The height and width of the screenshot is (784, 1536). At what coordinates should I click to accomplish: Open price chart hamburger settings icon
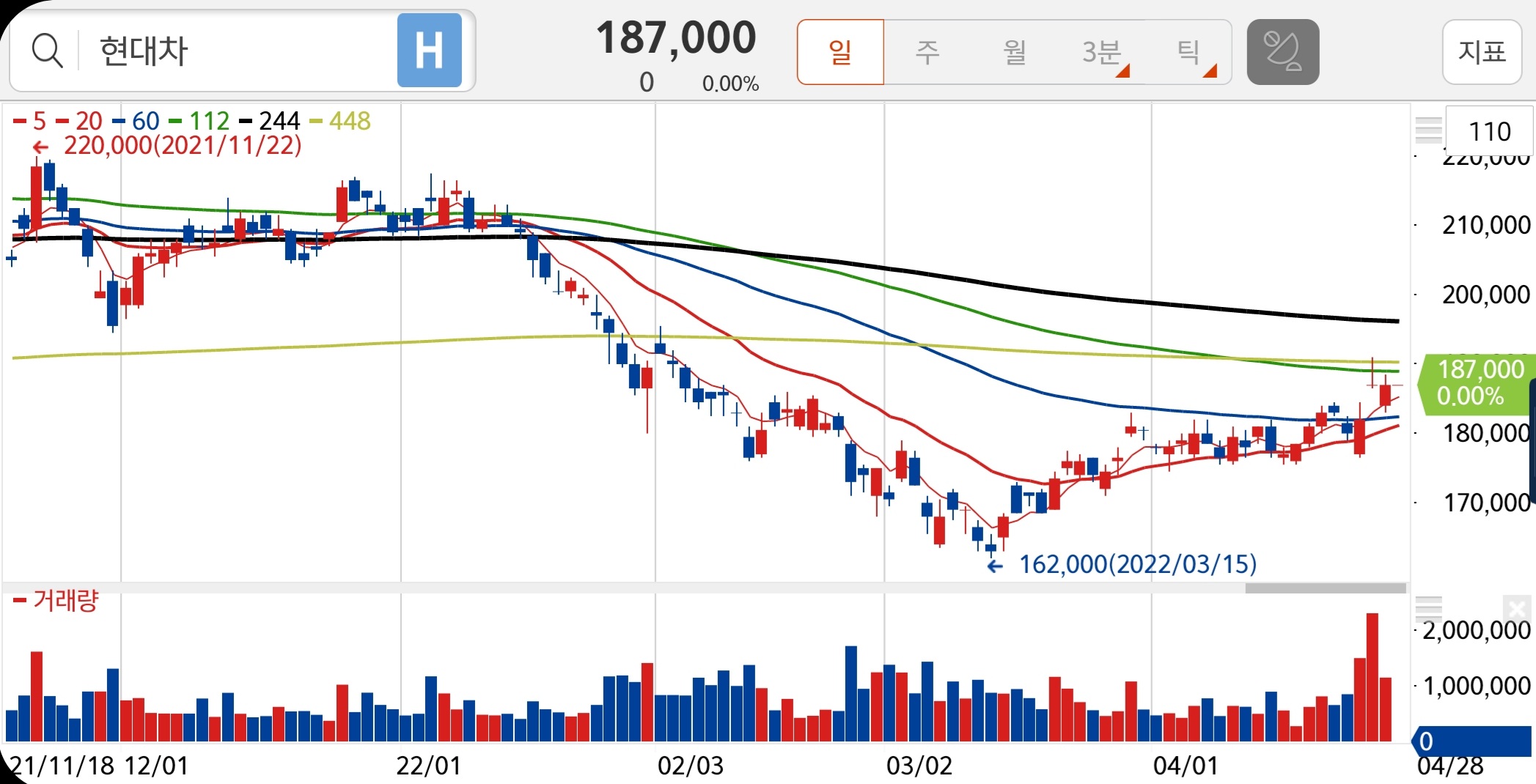coord(1428,130)
